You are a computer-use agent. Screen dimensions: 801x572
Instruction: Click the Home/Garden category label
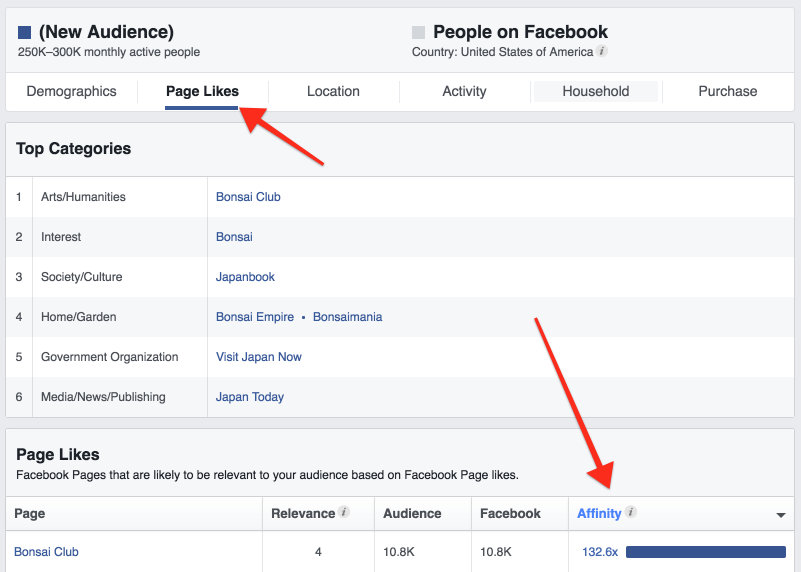[79, 317]
